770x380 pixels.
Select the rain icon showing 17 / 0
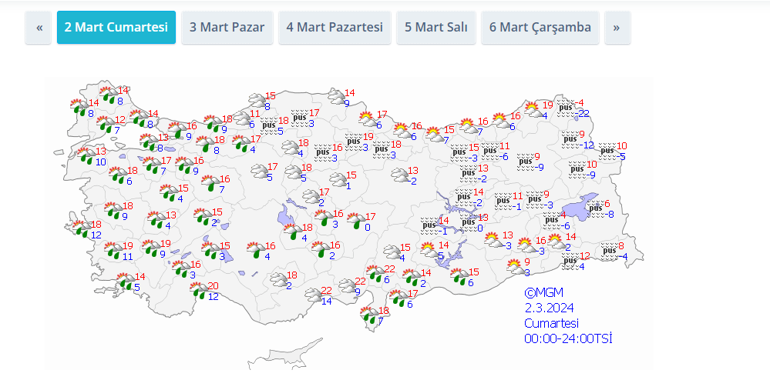click(x=356, y=221)
